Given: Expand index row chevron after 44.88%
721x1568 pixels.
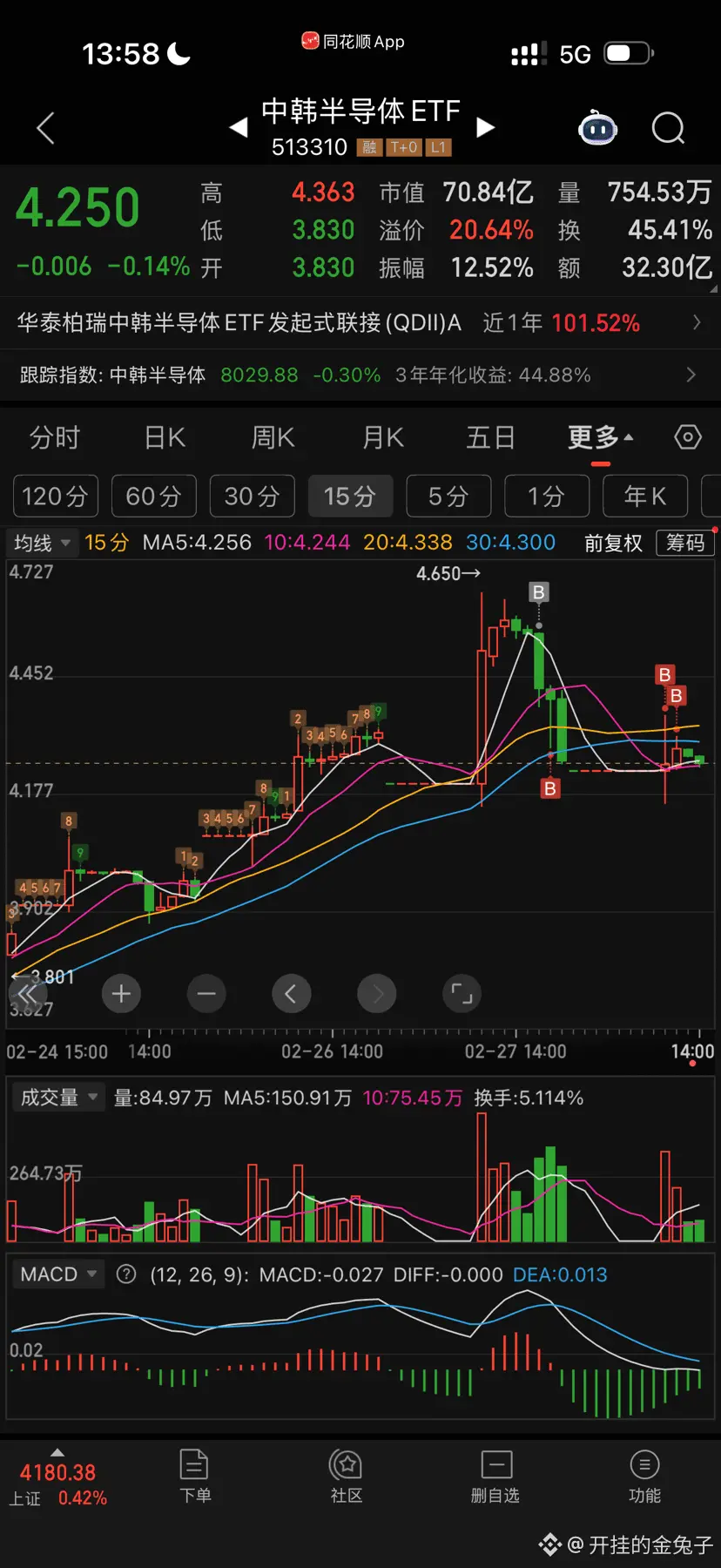Looking at the screenshot, I should click(x=691, y=375).
